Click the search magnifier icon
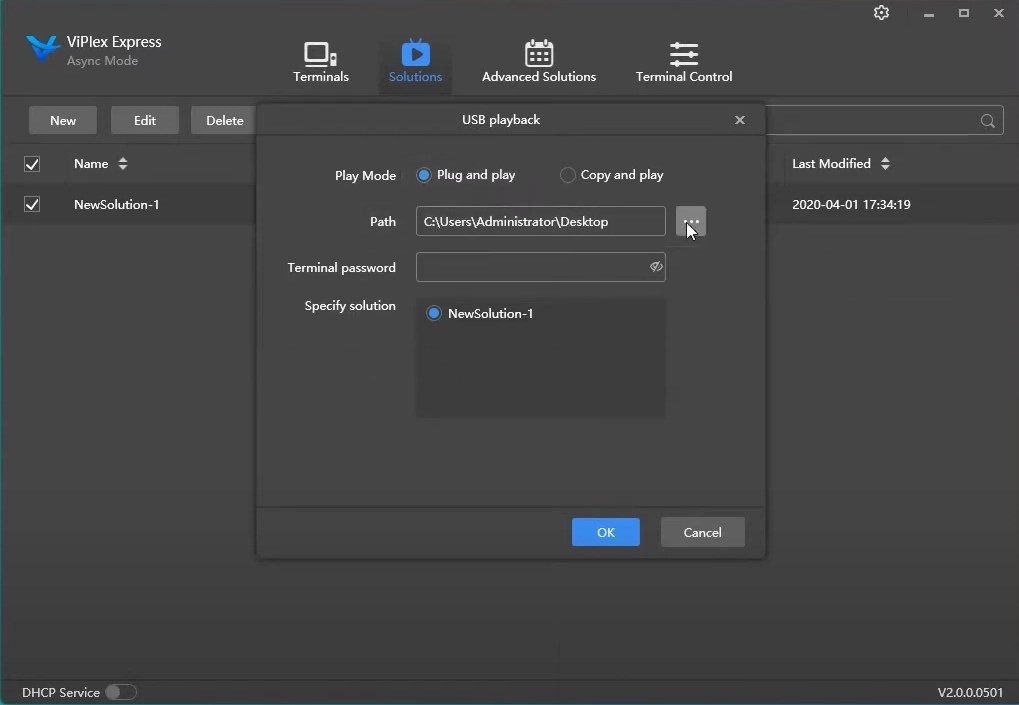Screen dimensions: 1019x705 click(986, 120)
